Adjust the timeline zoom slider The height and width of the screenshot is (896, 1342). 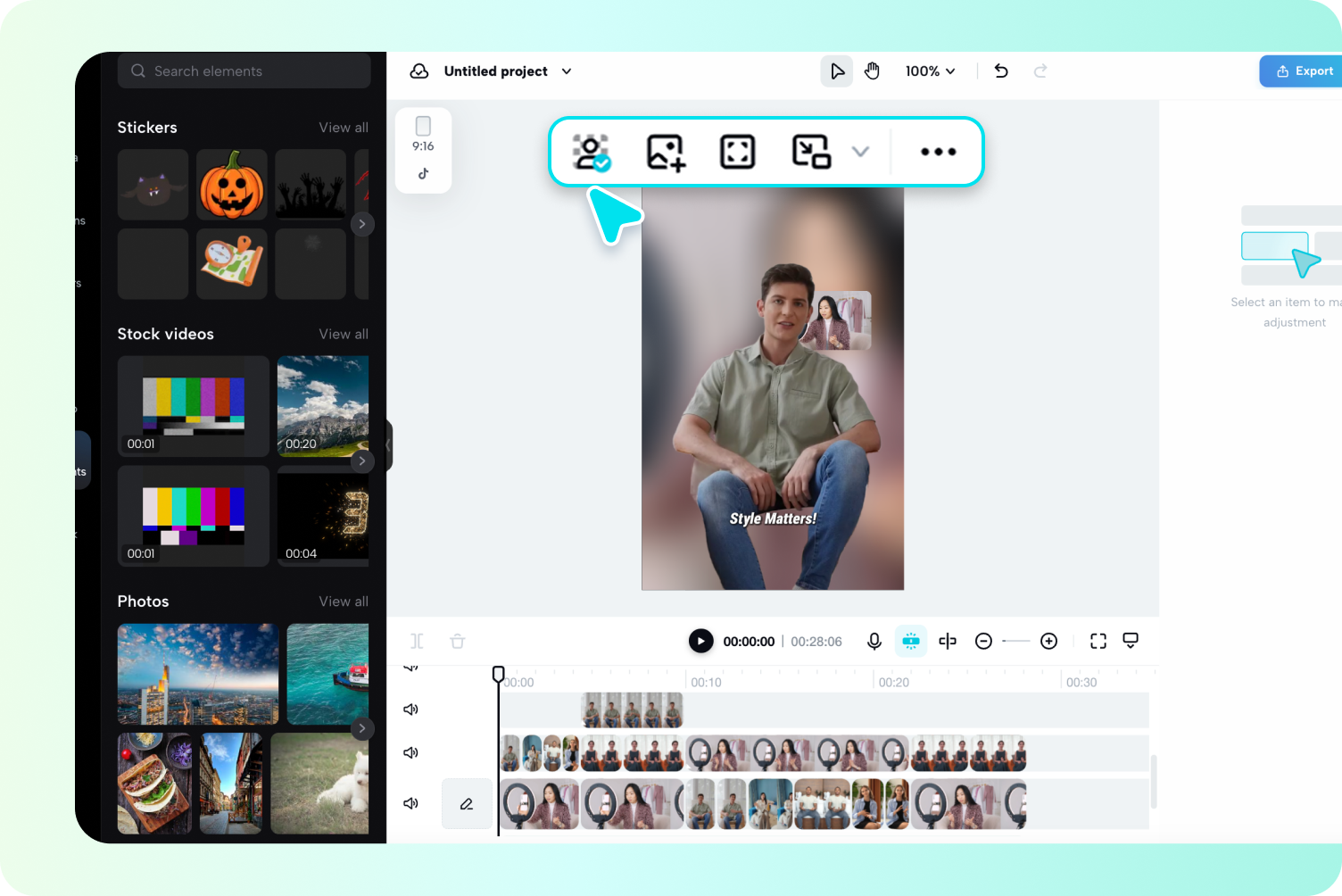click(x=1016, y=641)
